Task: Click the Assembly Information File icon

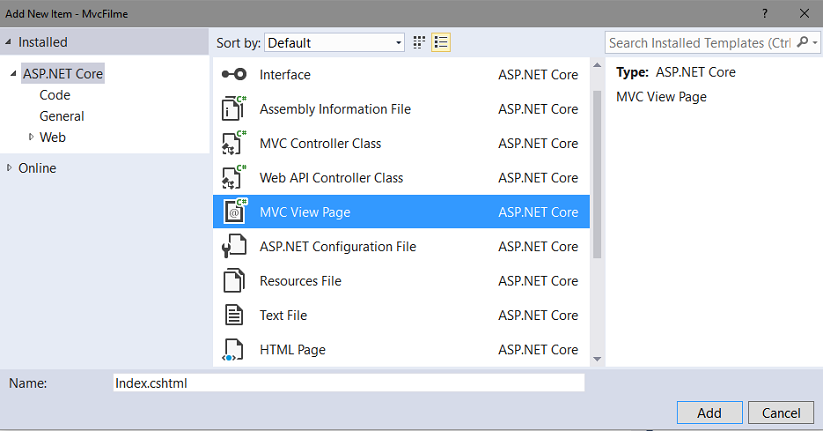Action: click(x=234, y=109)
